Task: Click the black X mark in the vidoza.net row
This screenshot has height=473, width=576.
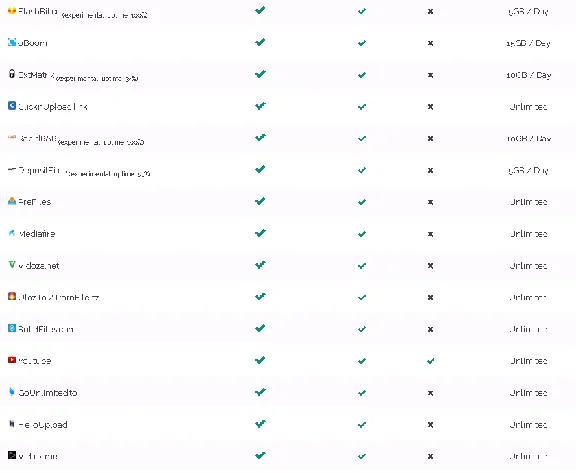Action: coord(431,266)
